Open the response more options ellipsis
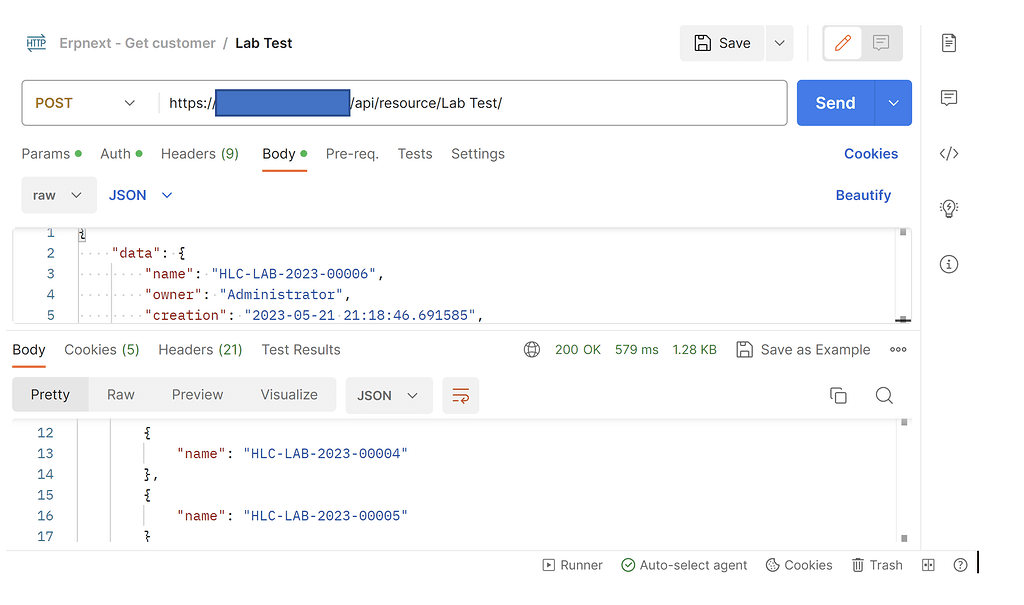 click(898, 350)
